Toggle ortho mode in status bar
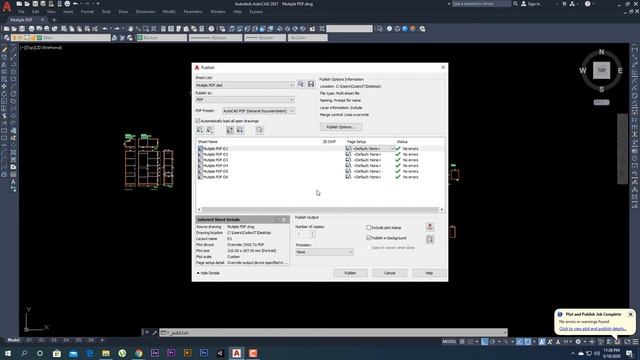 pos(484,342)
